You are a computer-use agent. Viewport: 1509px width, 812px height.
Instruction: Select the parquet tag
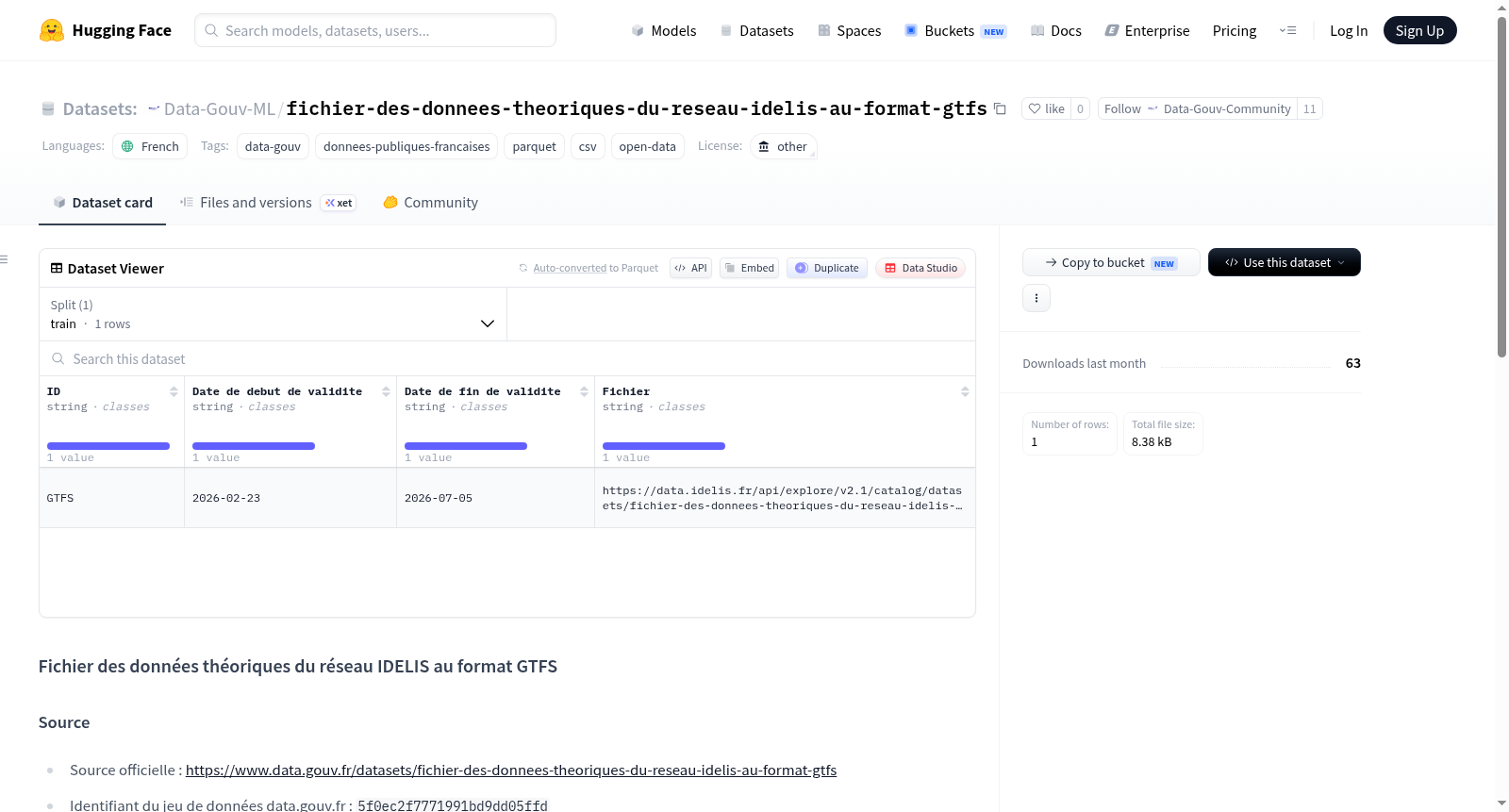tap(534, 146)
